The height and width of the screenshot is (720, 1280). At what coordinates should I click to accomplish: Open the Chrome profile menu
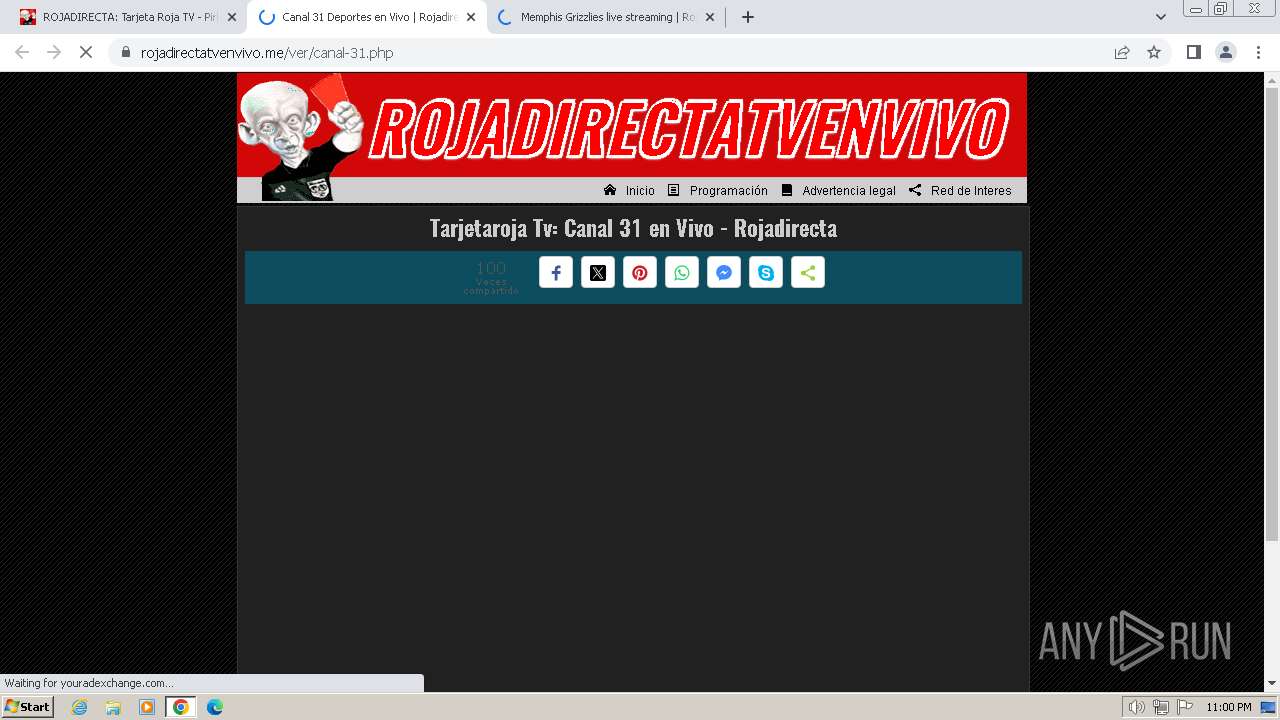click(1226, 52)
